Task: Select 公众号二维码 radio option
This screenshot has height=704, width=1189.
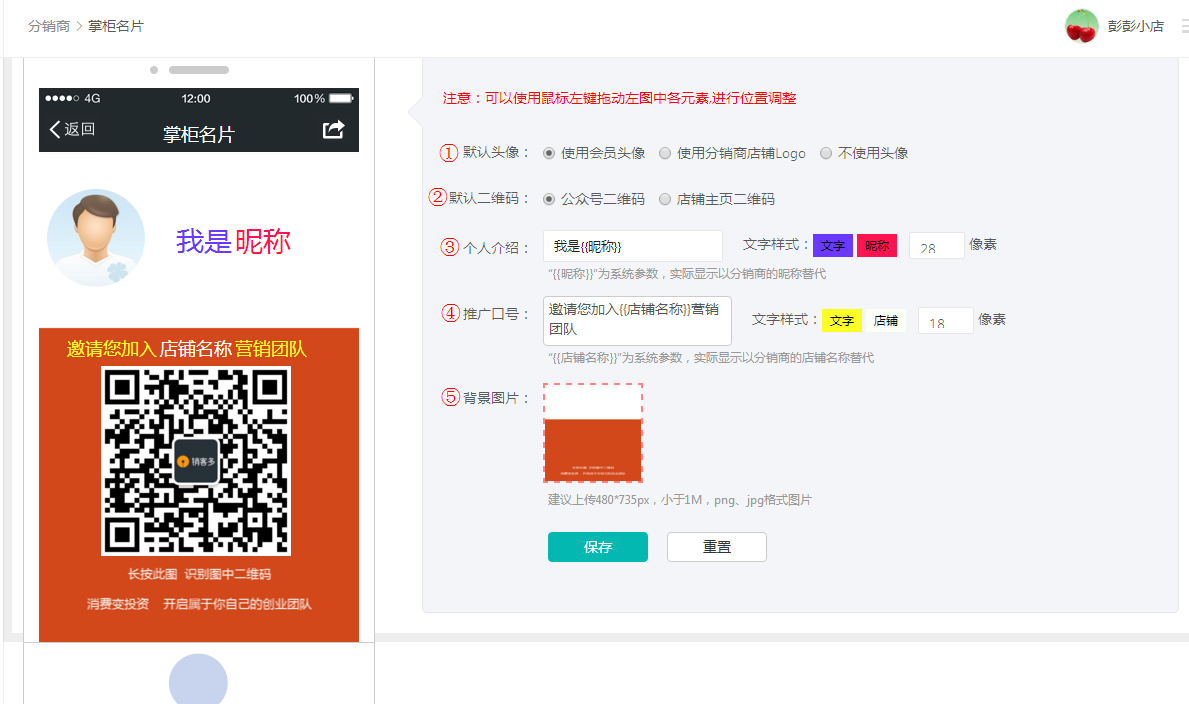Action: 549,199
